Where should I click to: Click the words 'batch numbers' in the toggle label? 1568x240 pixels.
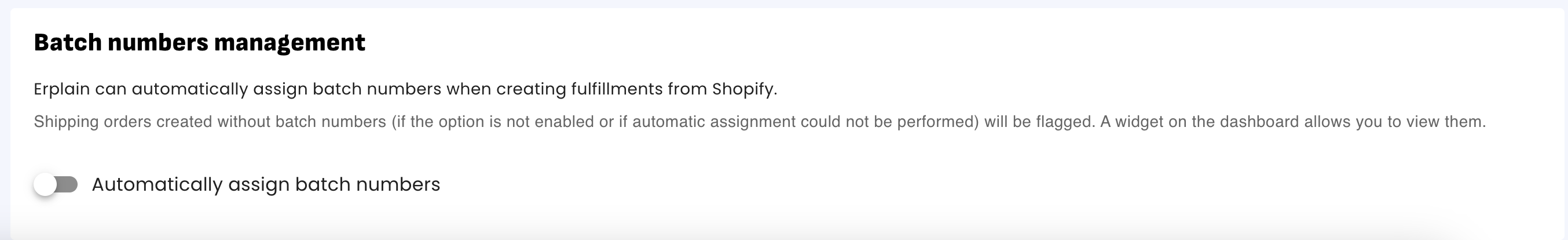tap(368, 184)
